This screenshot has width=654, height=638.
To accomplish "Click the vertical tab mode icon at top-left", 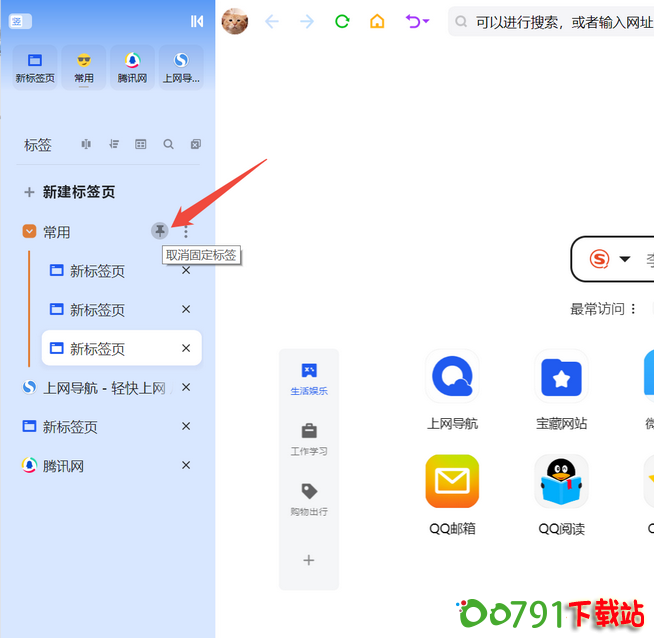I will [20, 21].
